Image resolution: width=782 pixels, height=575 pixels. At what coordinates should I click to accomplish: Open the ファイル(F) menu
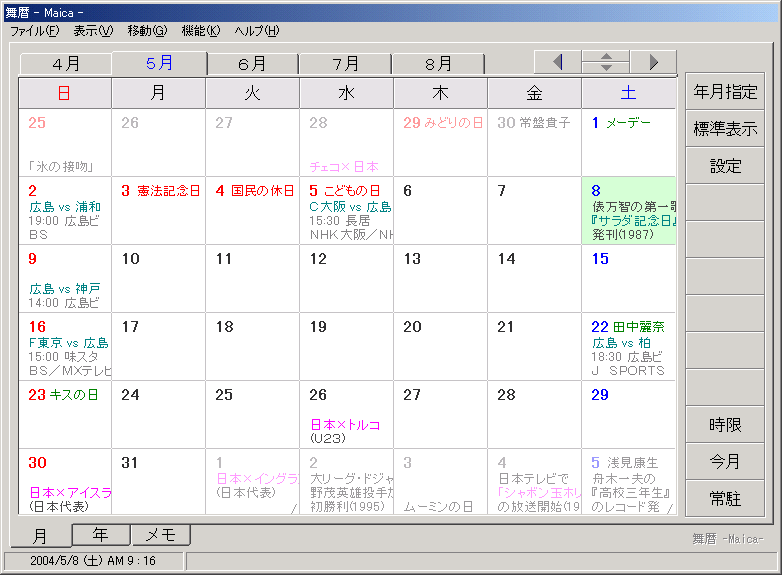click(34, 31)
